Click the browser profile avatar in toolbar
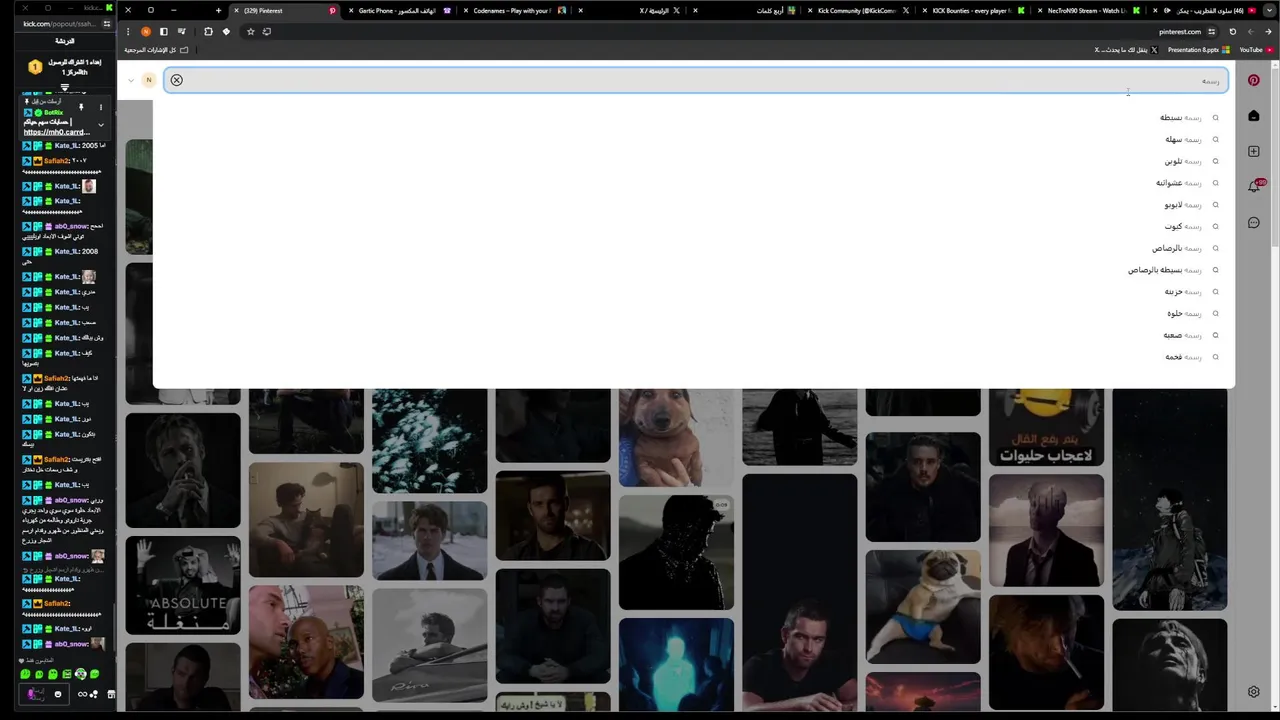Image resolution: width=1280 pixels, height=720 pixels. [x=146, y=31]
